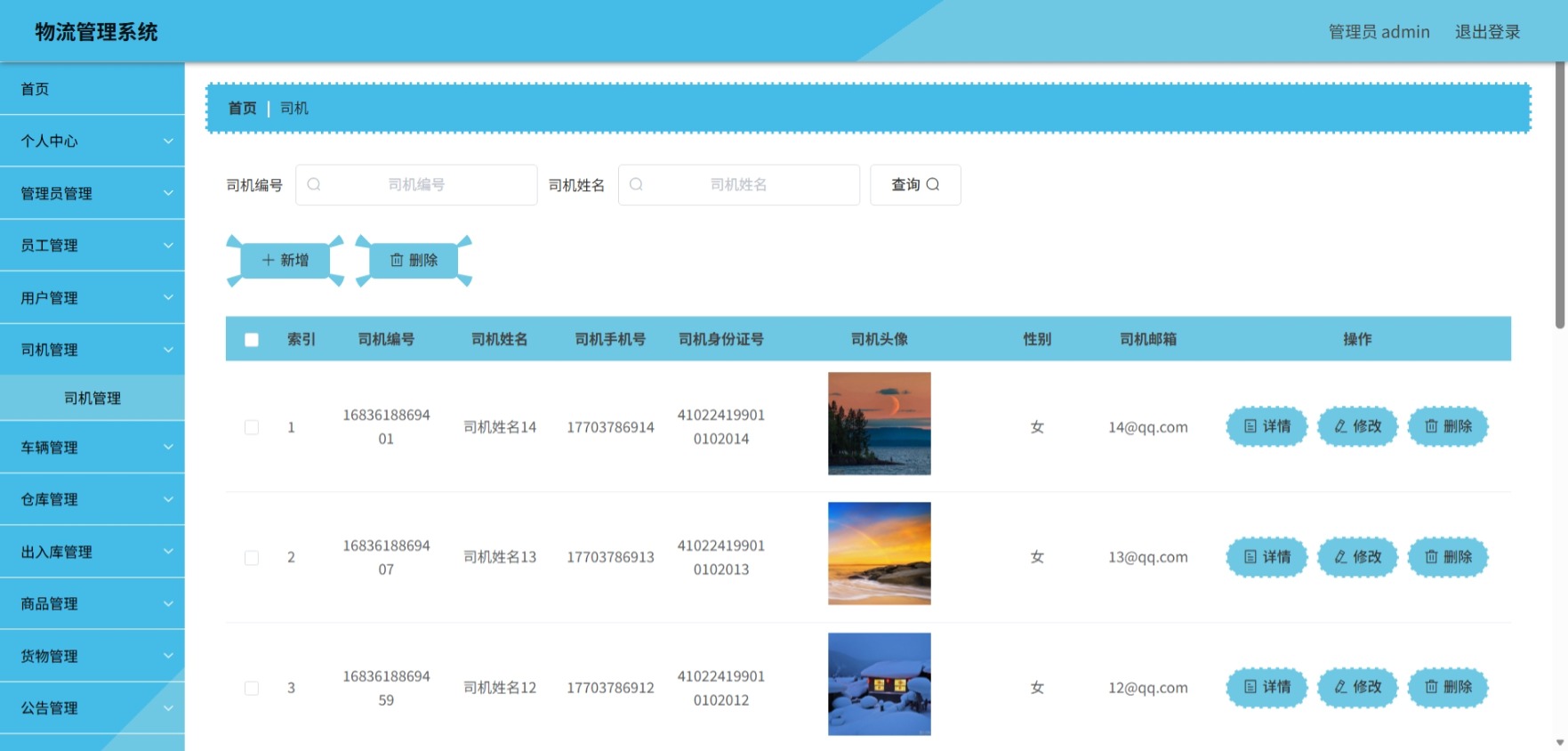Expand the 出入库管理 menu chevron
This screenshot has height=751, width=1568.
point(168,551)
